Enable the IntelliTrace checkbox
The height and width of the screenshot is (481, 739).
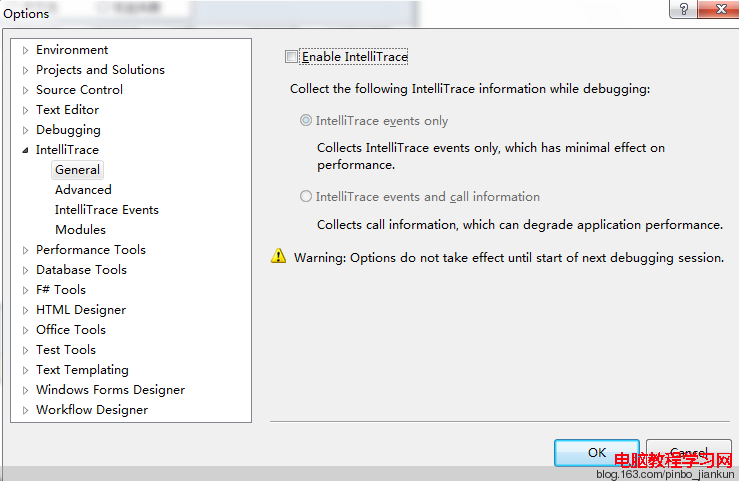coord(291,57)
